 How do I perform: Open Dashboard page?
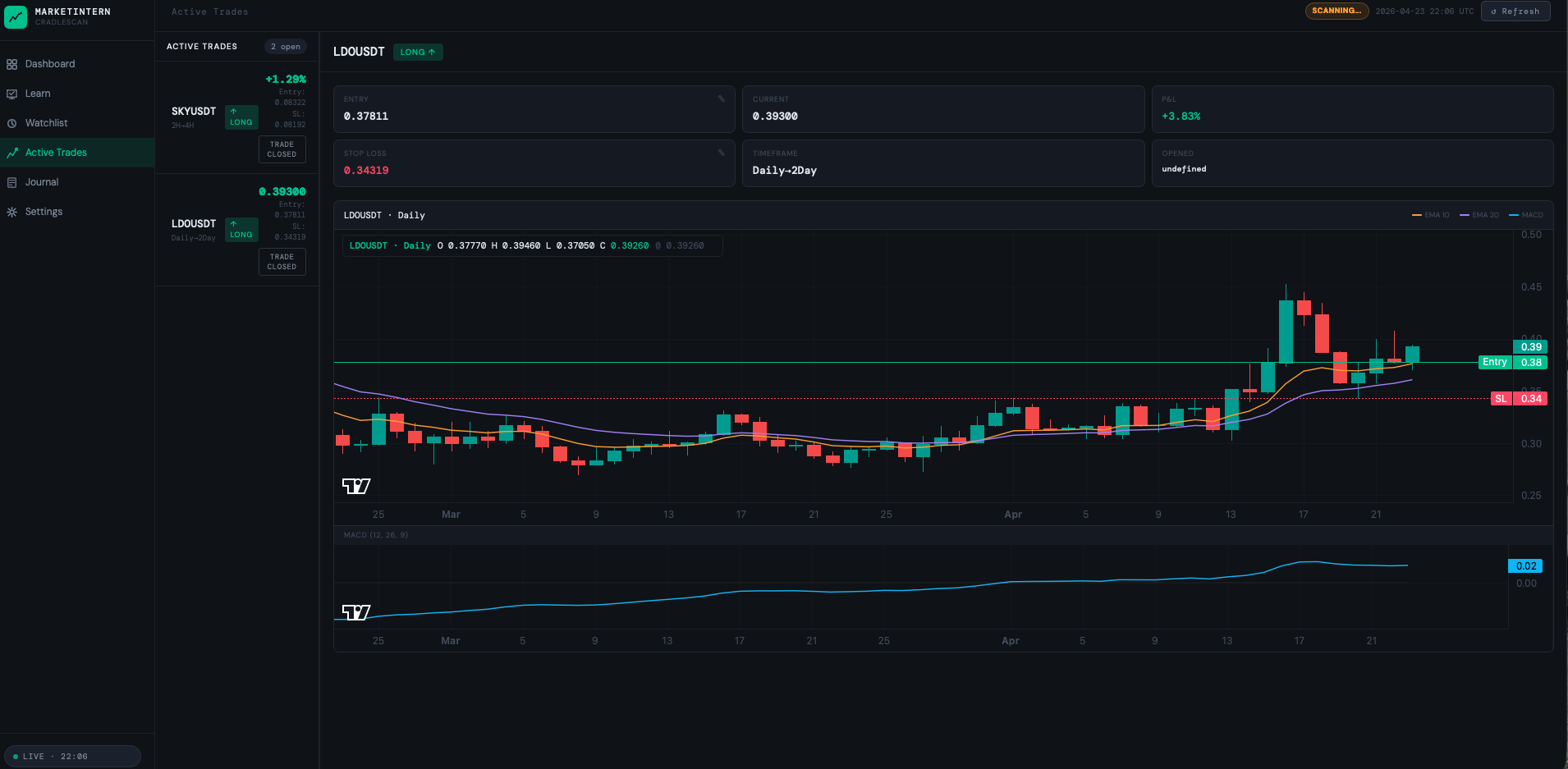click(77, 64)
